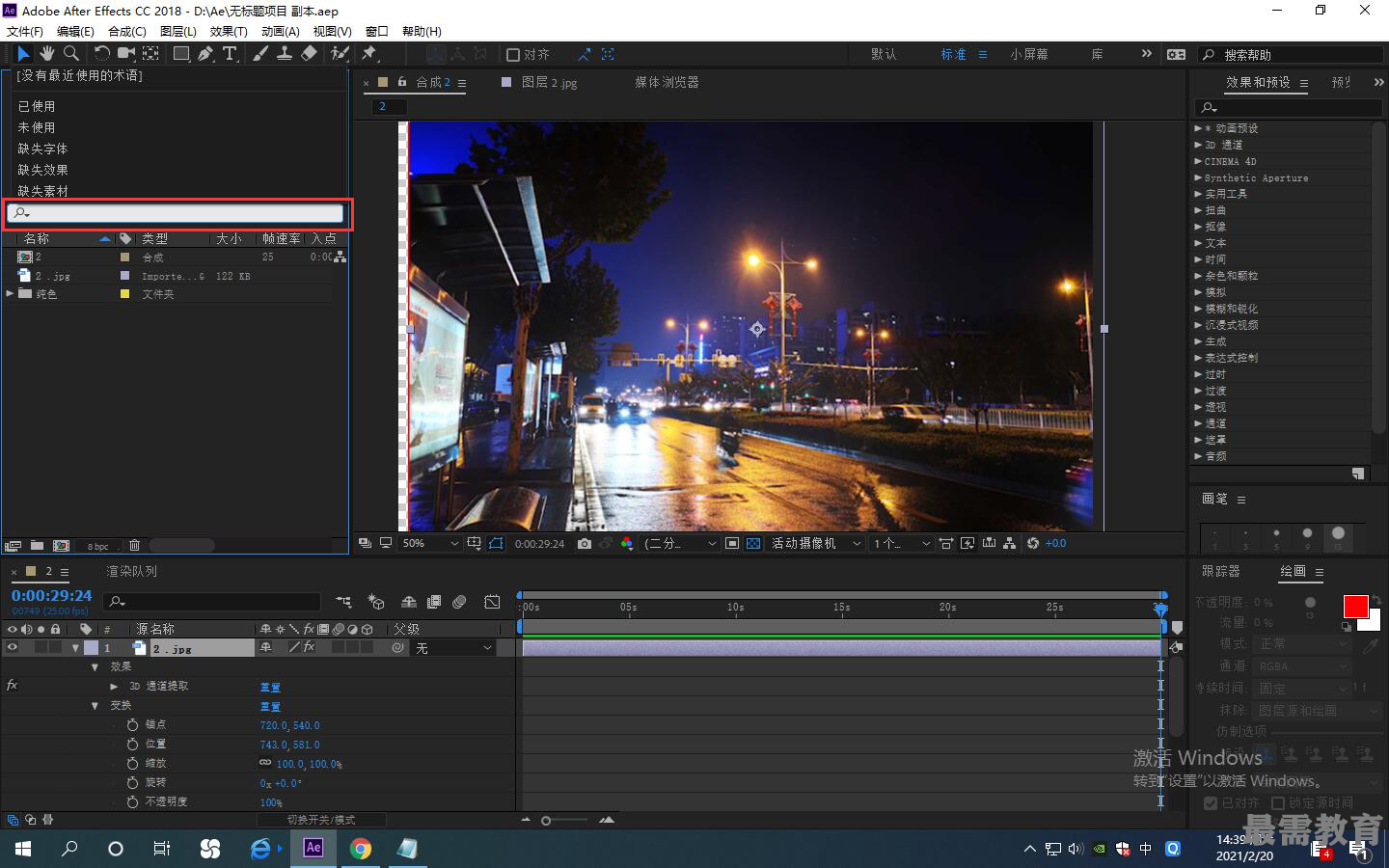Click the project panel search field

[176, 213]
